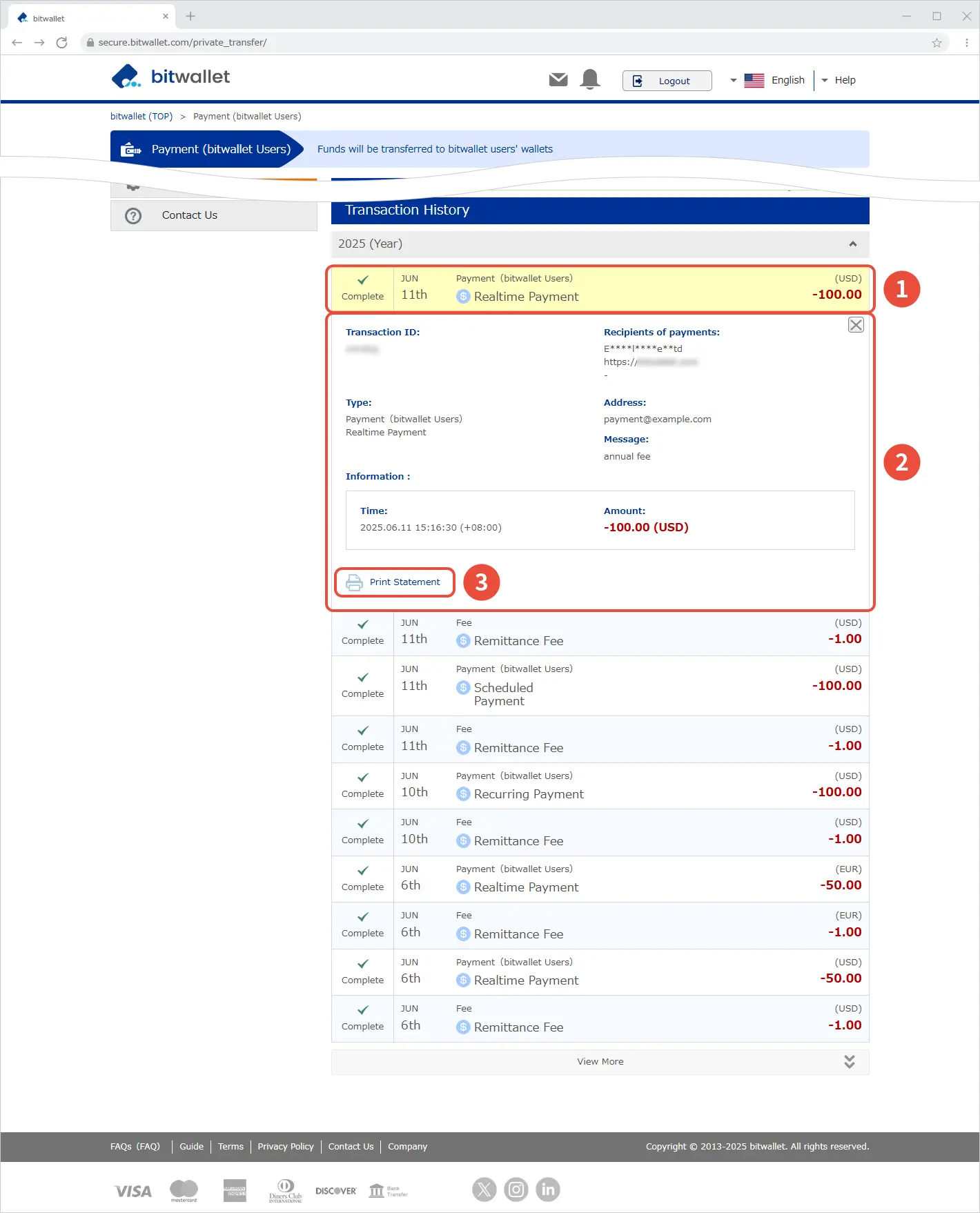Click the Logout button
This screenshot has width=980, height=1213.
667,81
